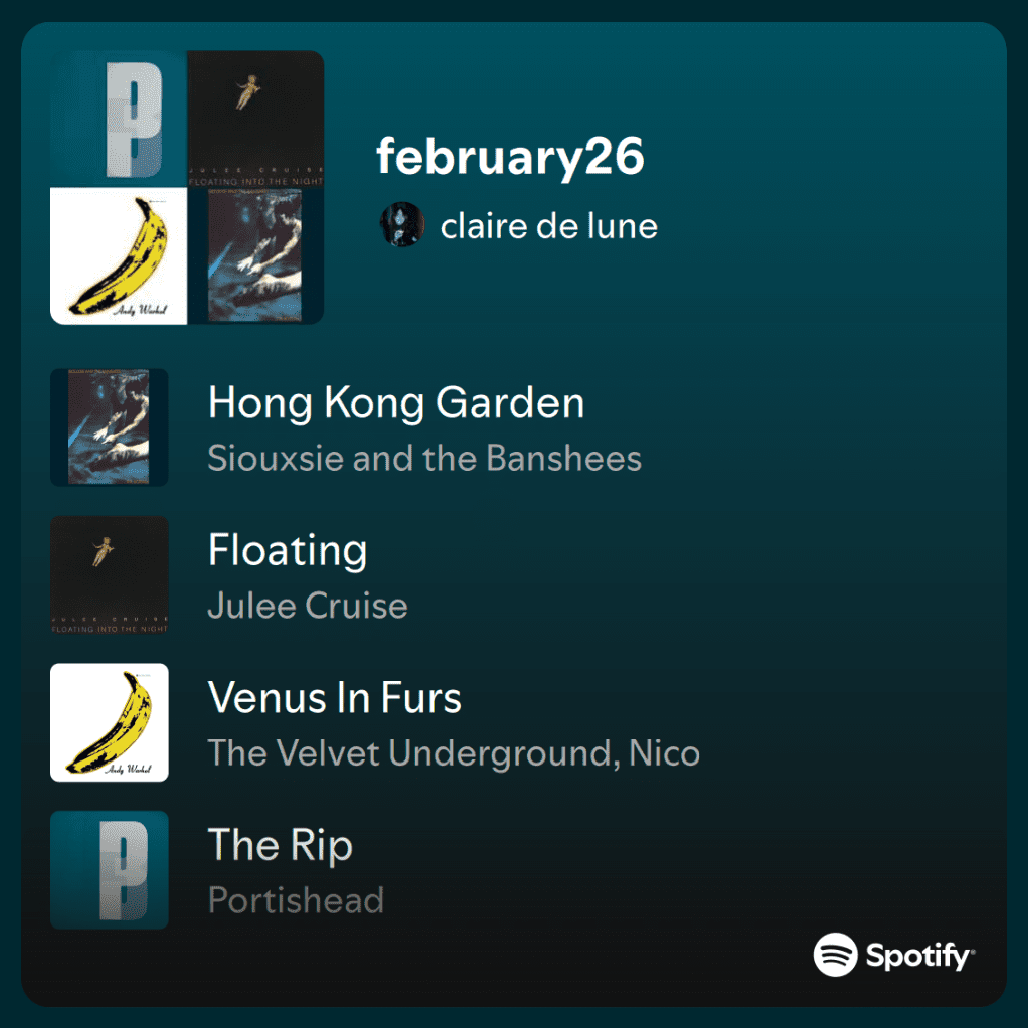Open the Portishead artist link
Screen dimensions: 1028x1028
(296, 900)
